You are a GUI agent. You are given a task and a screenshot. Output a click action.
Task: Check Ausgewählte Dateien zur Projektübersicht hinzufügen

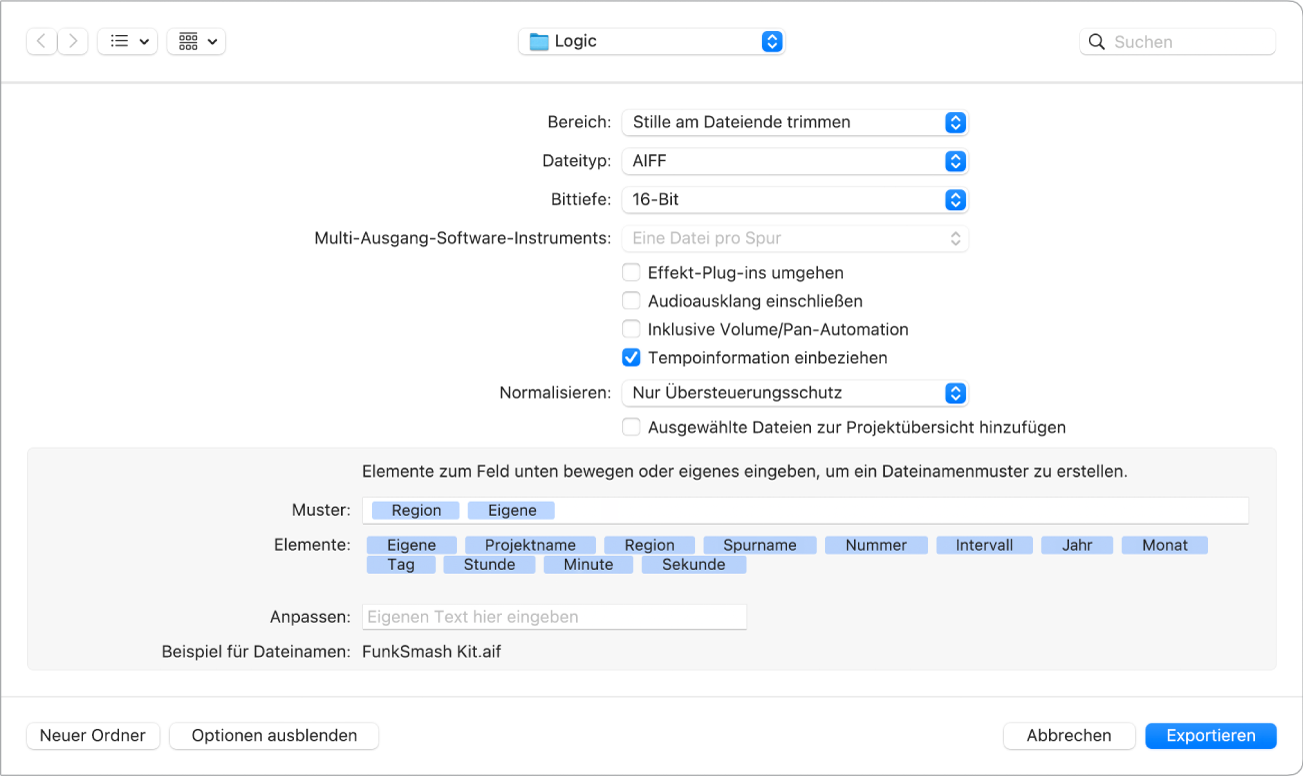[x=631, y=426]
